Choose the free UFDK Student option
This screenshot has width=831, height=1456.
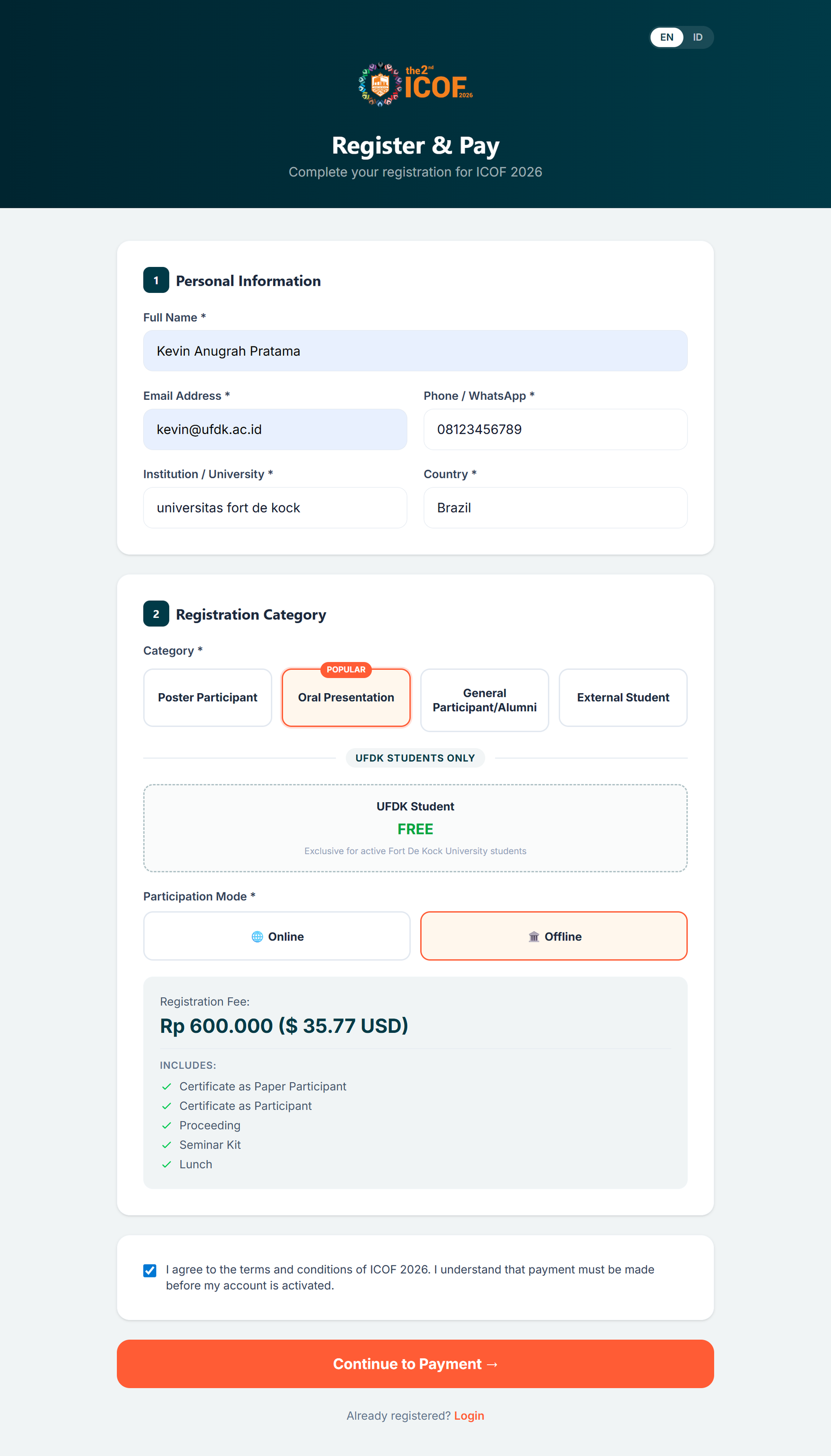pos(415,827)
